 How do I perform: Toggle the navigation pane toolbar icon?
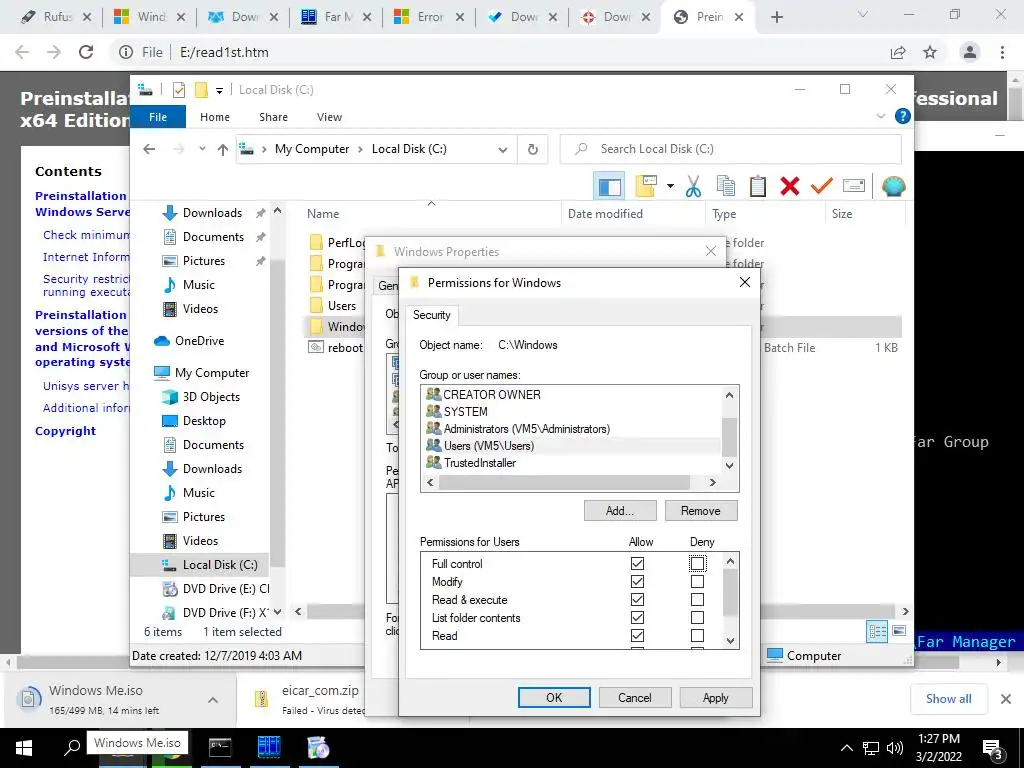609,187
